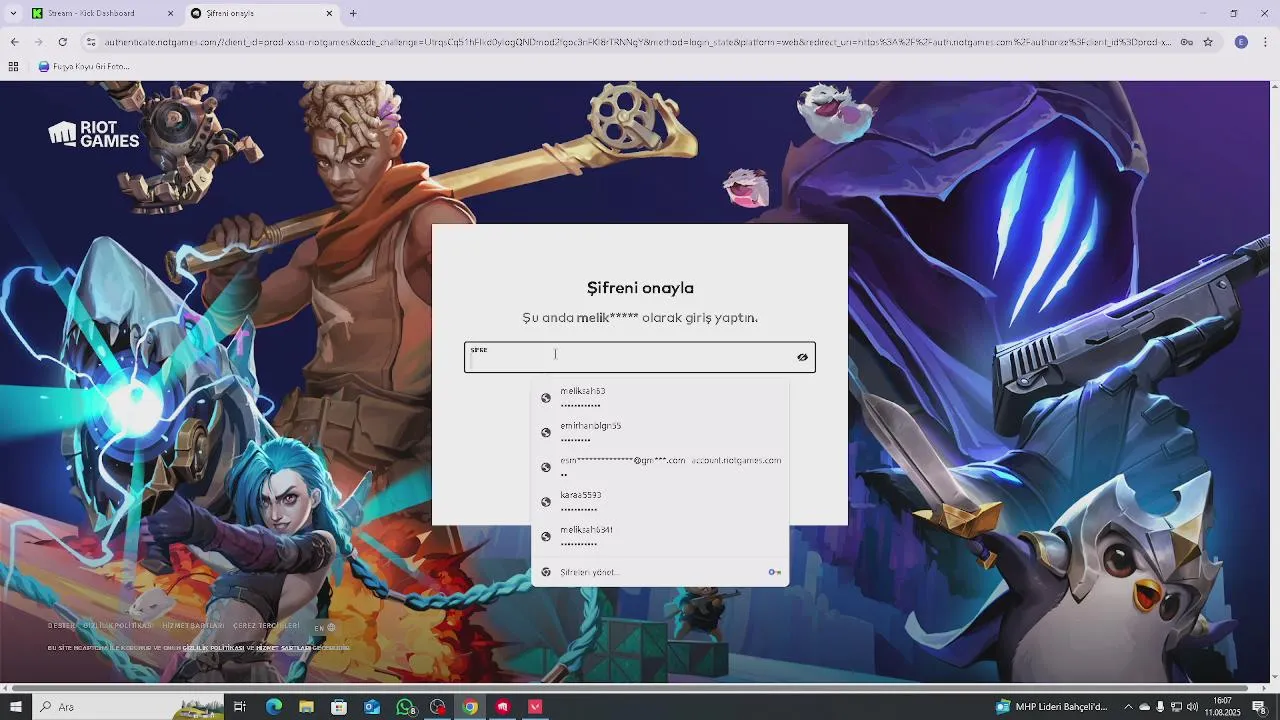This screenshot has height=720, width=1280.
Task: Open WhatsApp from taskbar
Action: point(405,707)
